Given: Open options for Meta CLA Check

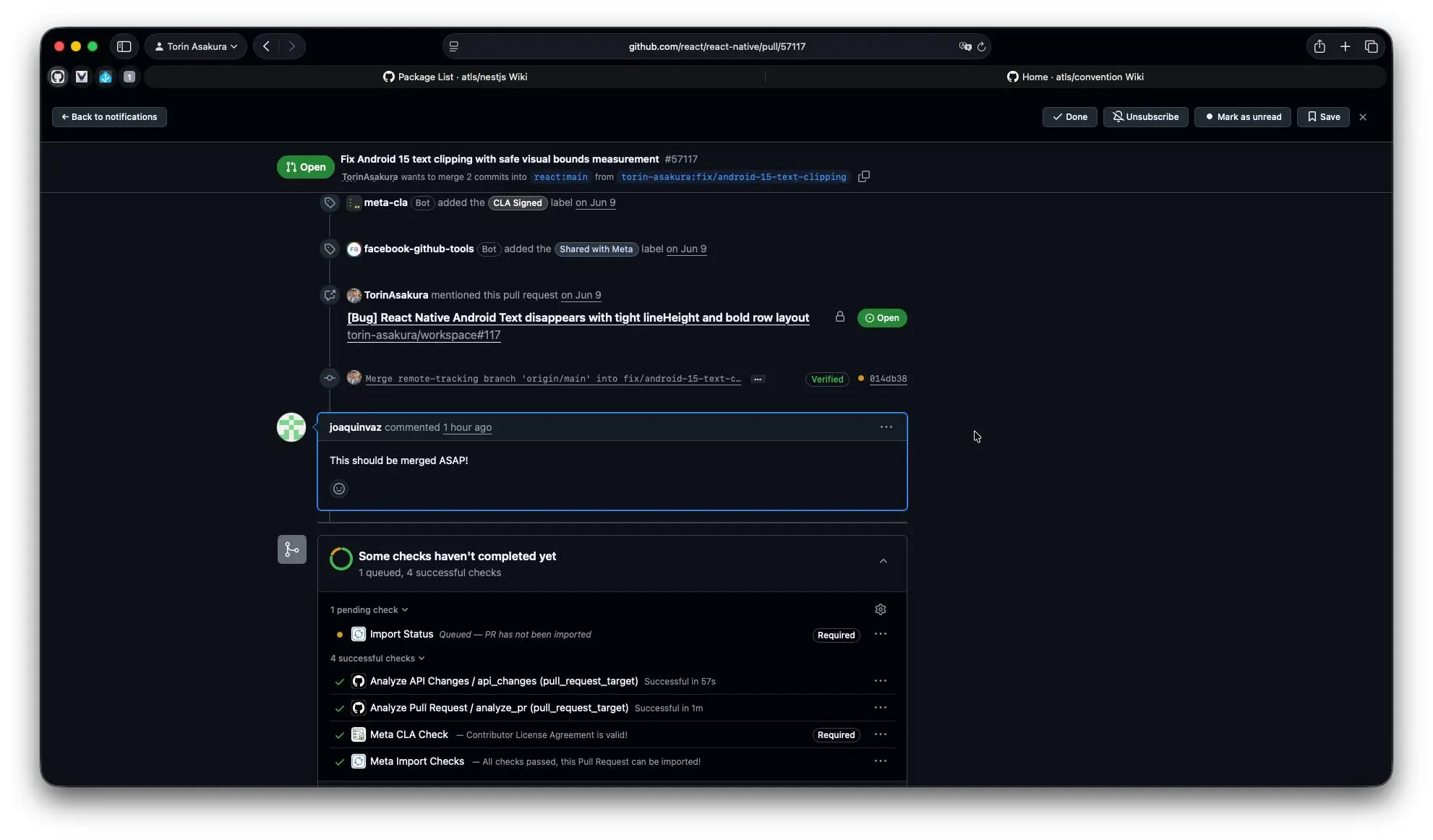Looking at the screenshot, I should point(881,734).
